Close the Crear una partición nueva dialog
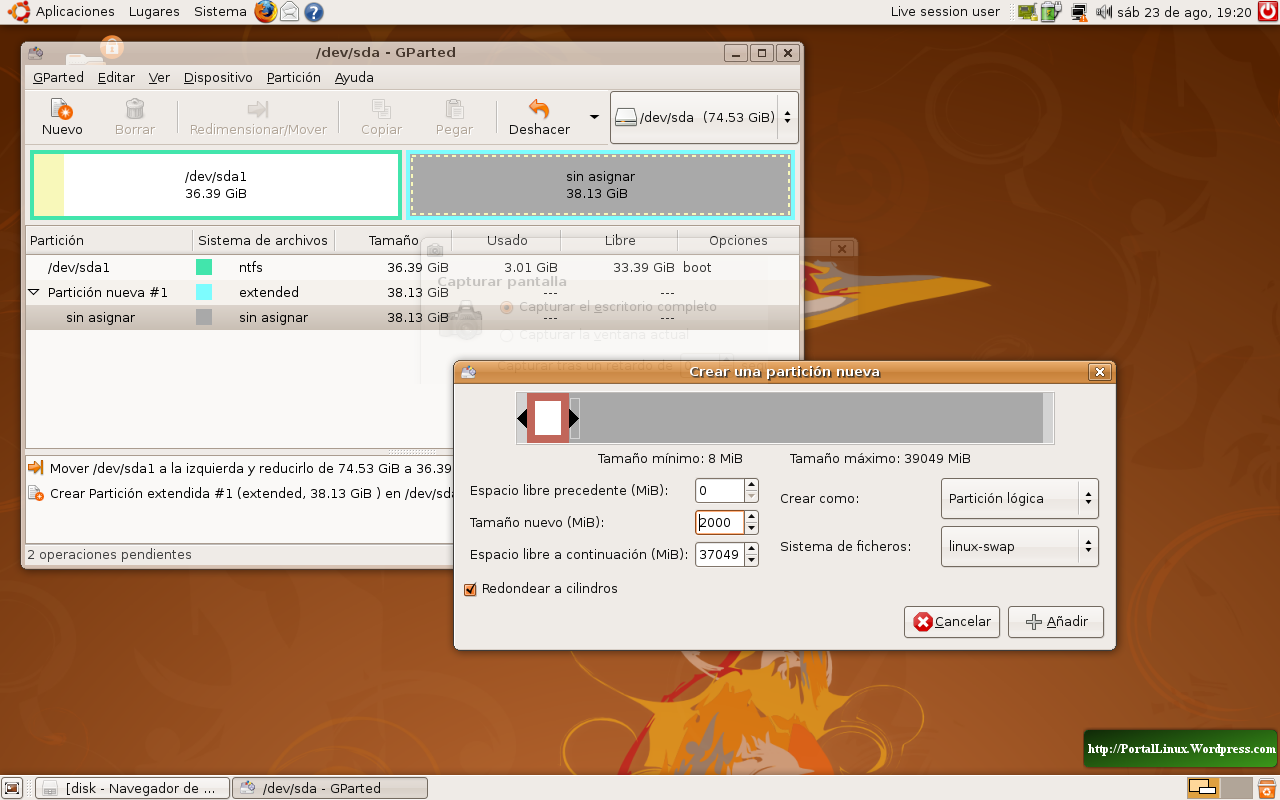 [x=1100, y=372]
